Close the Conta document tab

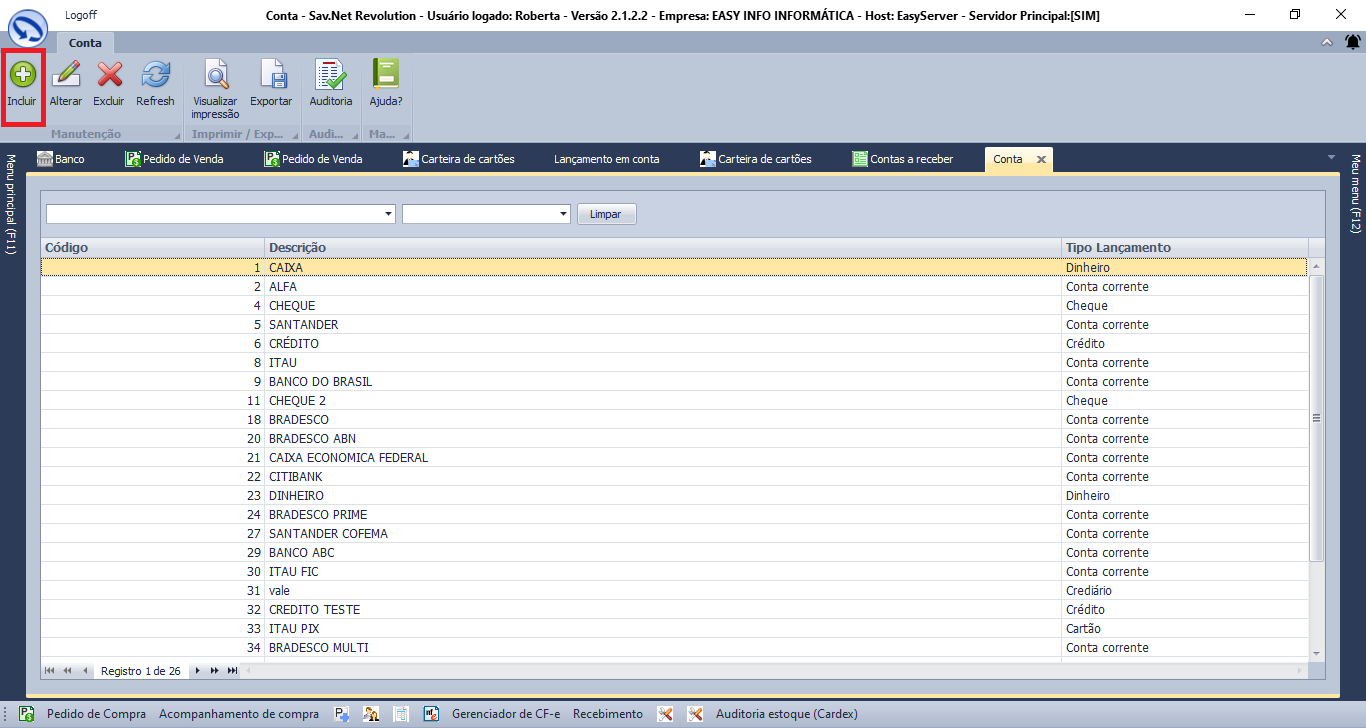pyautogui.click(x=1040, y=159)
